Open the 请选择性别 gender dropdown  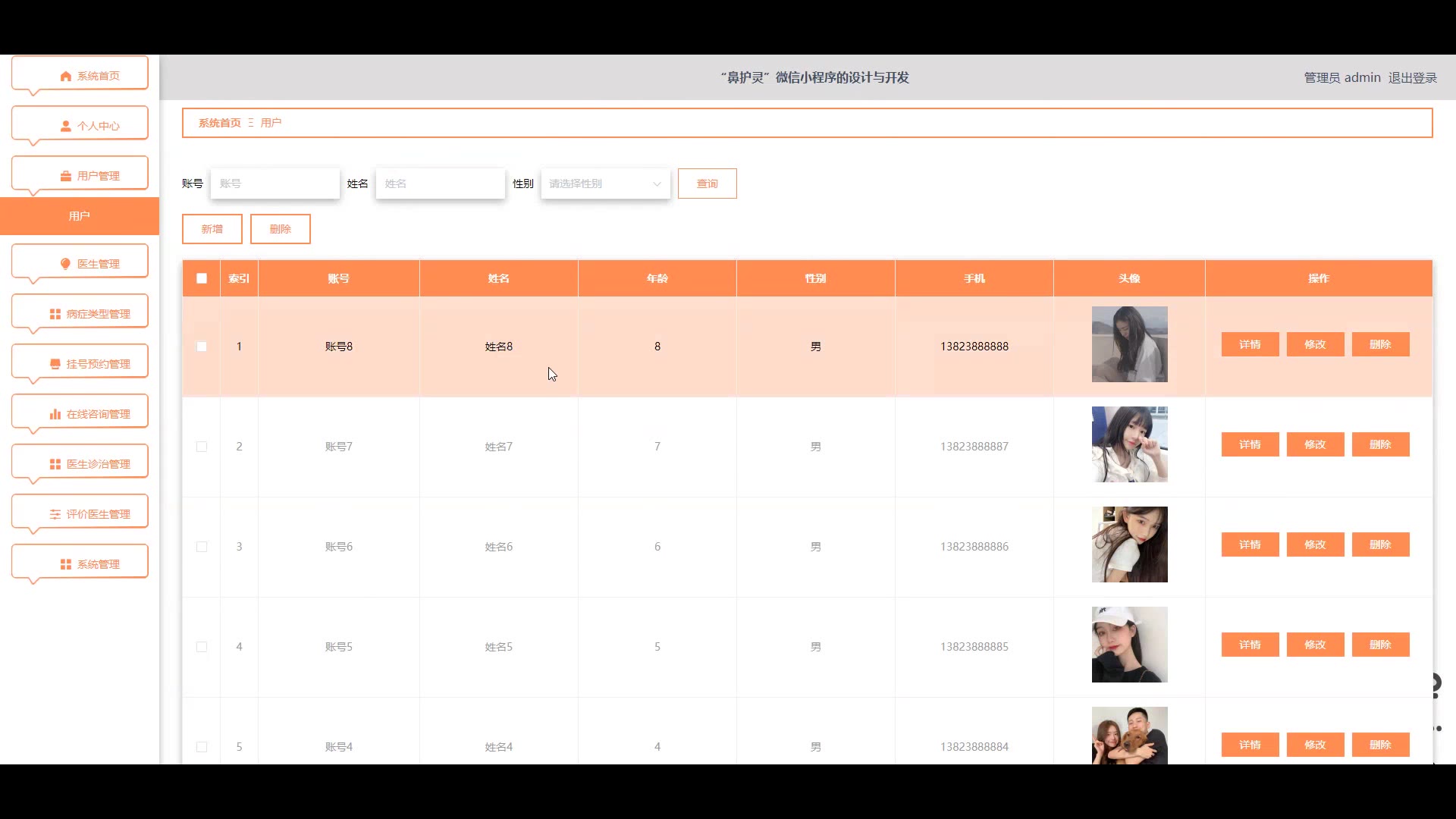[x=605, y=184]
